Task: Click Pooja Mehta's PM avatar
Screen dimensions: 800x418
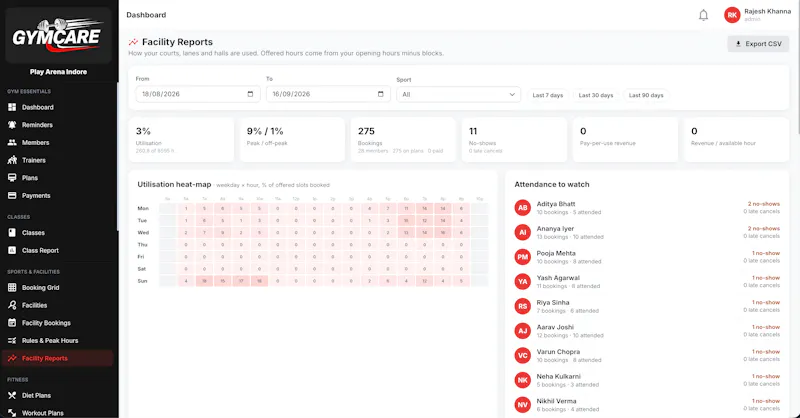Action: [522, 257]
